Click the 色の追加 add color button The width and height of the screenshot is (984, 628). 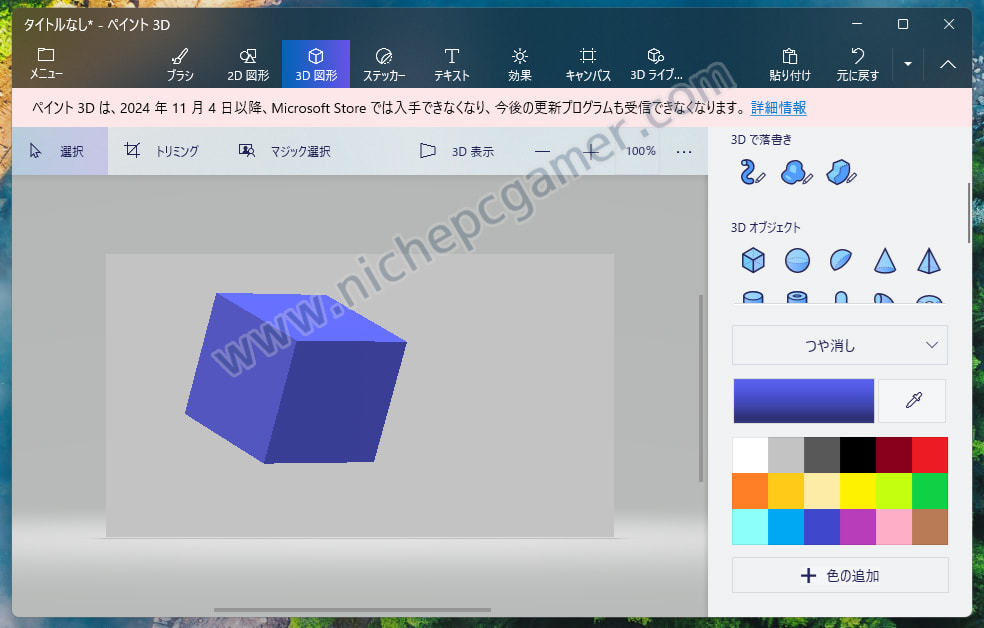[840, 575]
